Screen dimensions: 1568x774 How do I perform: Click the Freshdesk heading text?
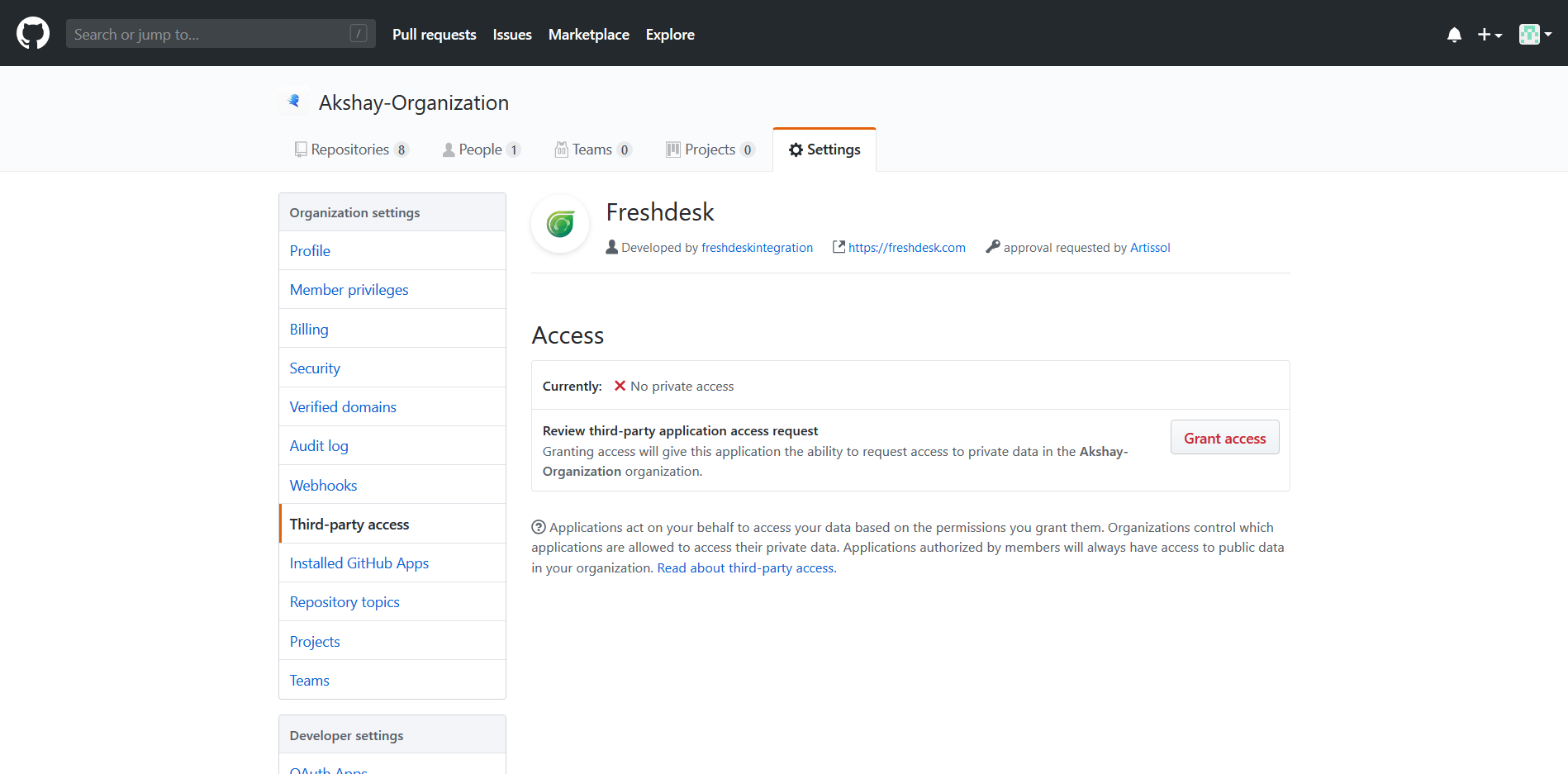659,212
